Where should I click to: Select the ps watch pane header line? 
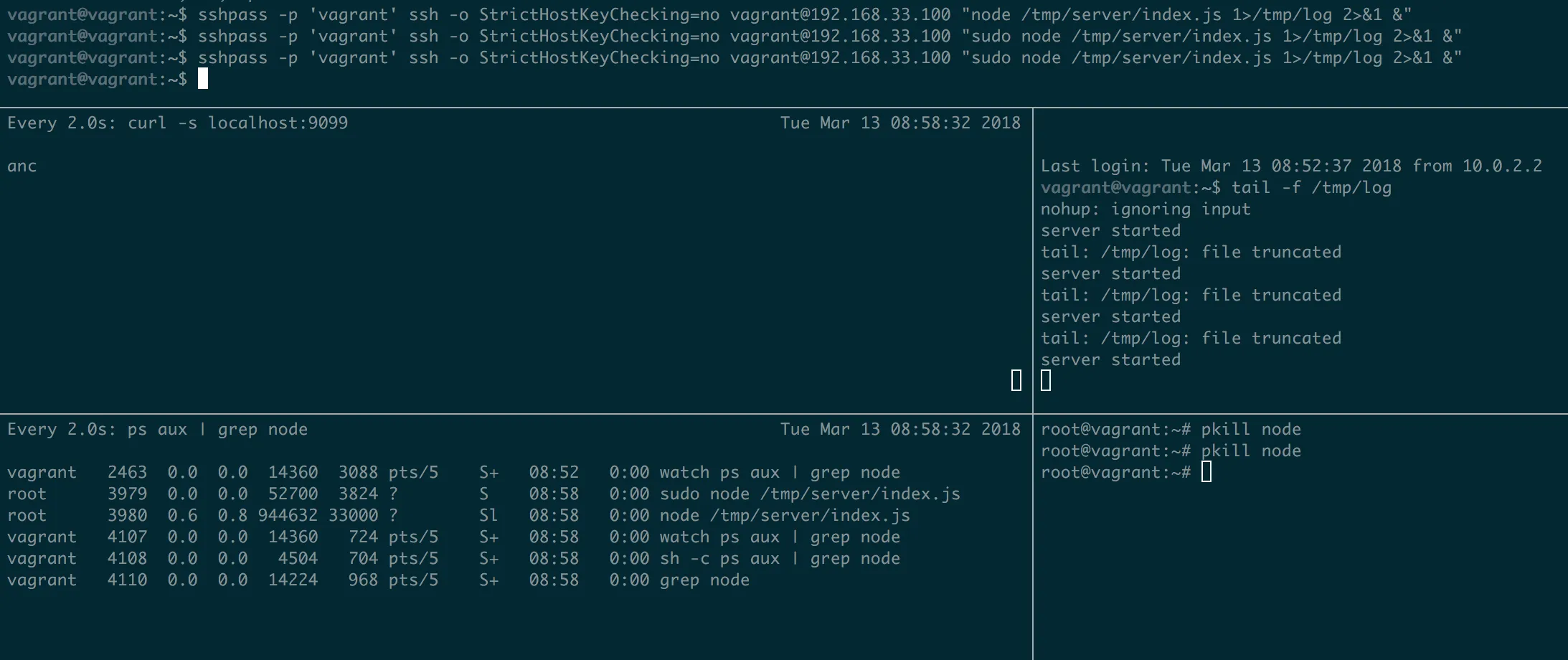[x=157, y=430]
